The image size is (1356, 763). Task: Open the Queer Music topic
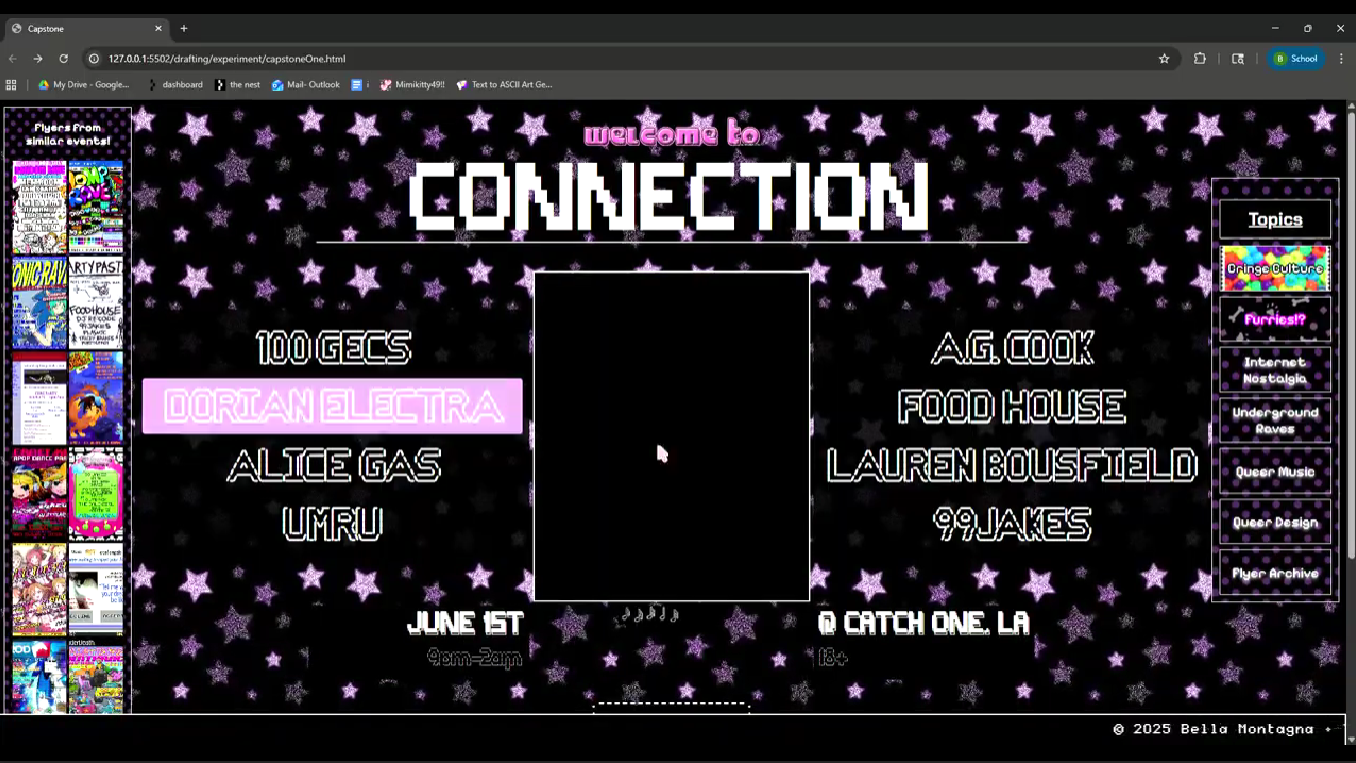1275,472
